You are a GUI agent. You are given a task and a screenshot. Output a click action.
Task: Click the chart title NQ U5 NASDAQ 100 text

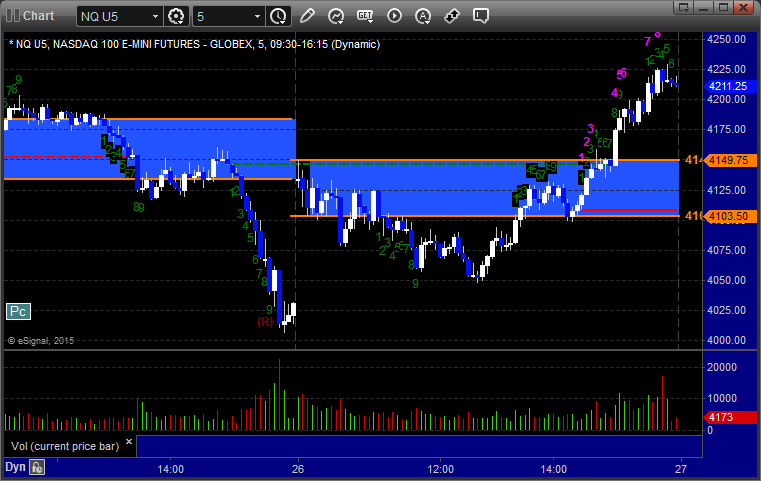click(x=194, y=44)
